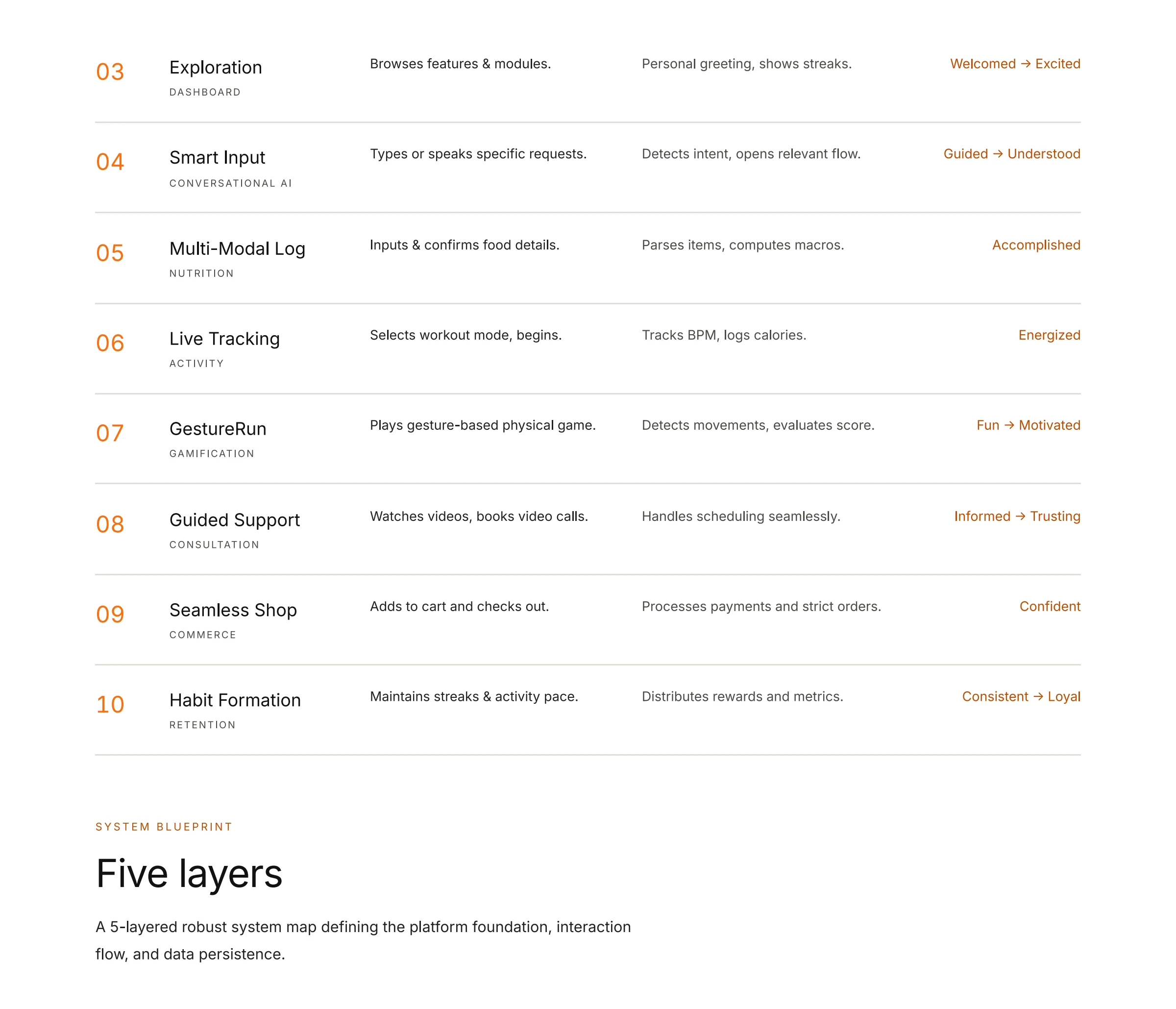
Task: Select the Seamless Shop title
Action: (233, 610)
